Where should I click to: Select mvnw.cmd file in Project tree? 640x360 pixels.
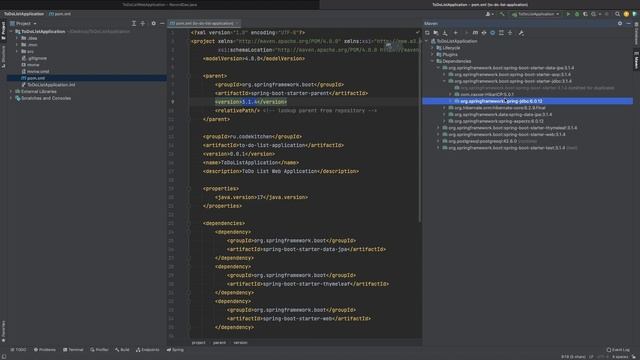click(36, 71)
